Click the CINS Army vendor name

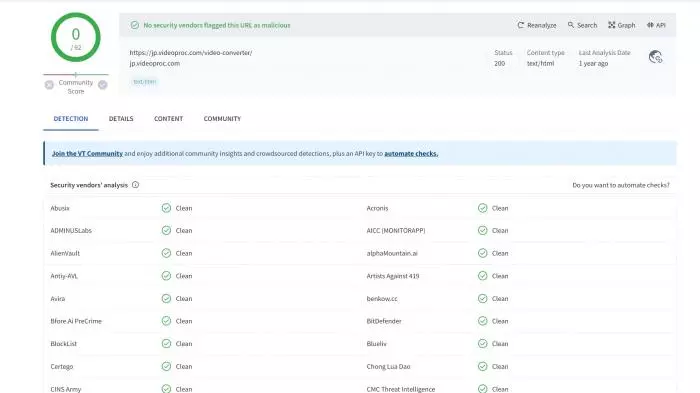66,389
